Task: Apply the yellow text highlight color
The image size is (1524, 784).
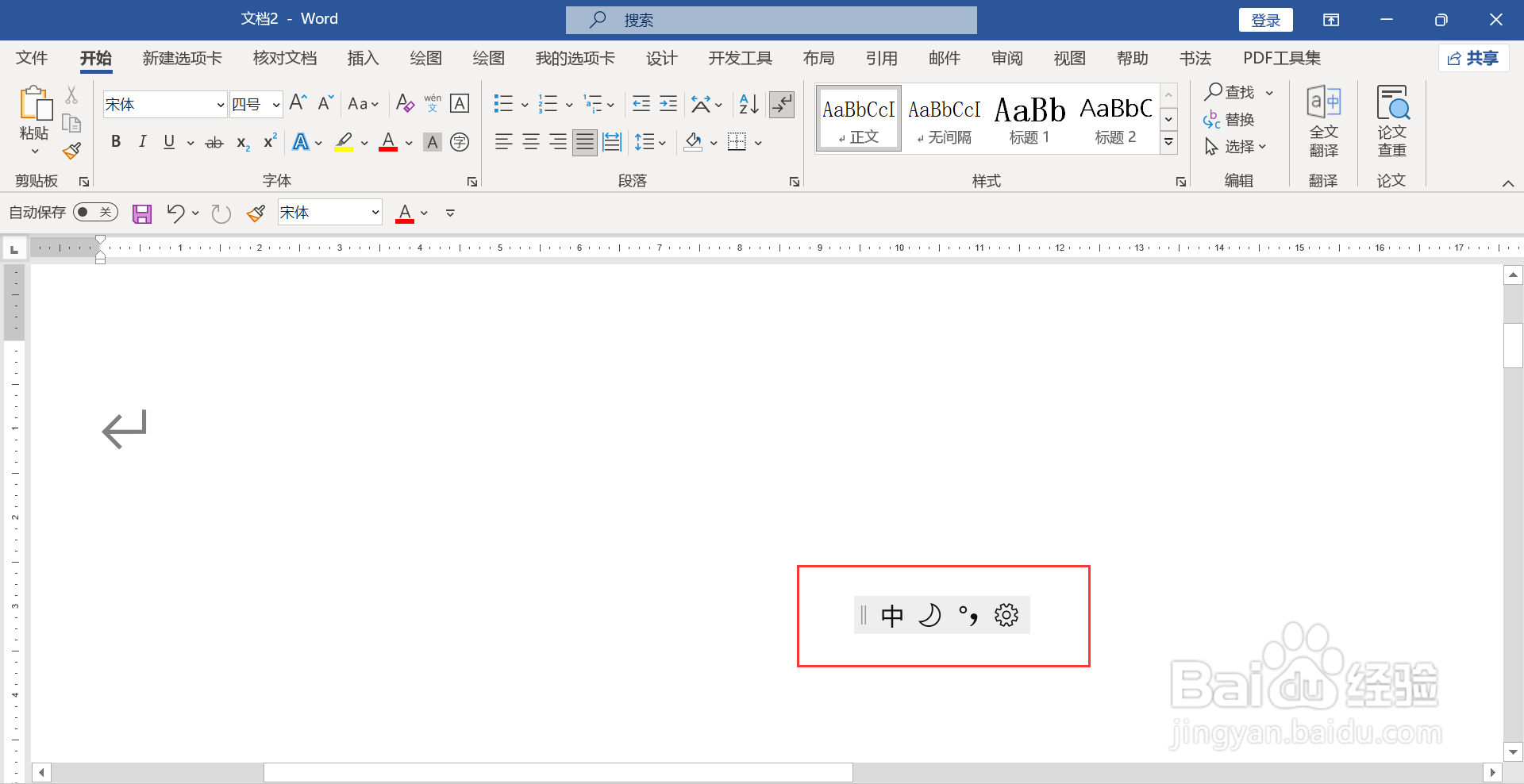Action: (x=344, y=142)
